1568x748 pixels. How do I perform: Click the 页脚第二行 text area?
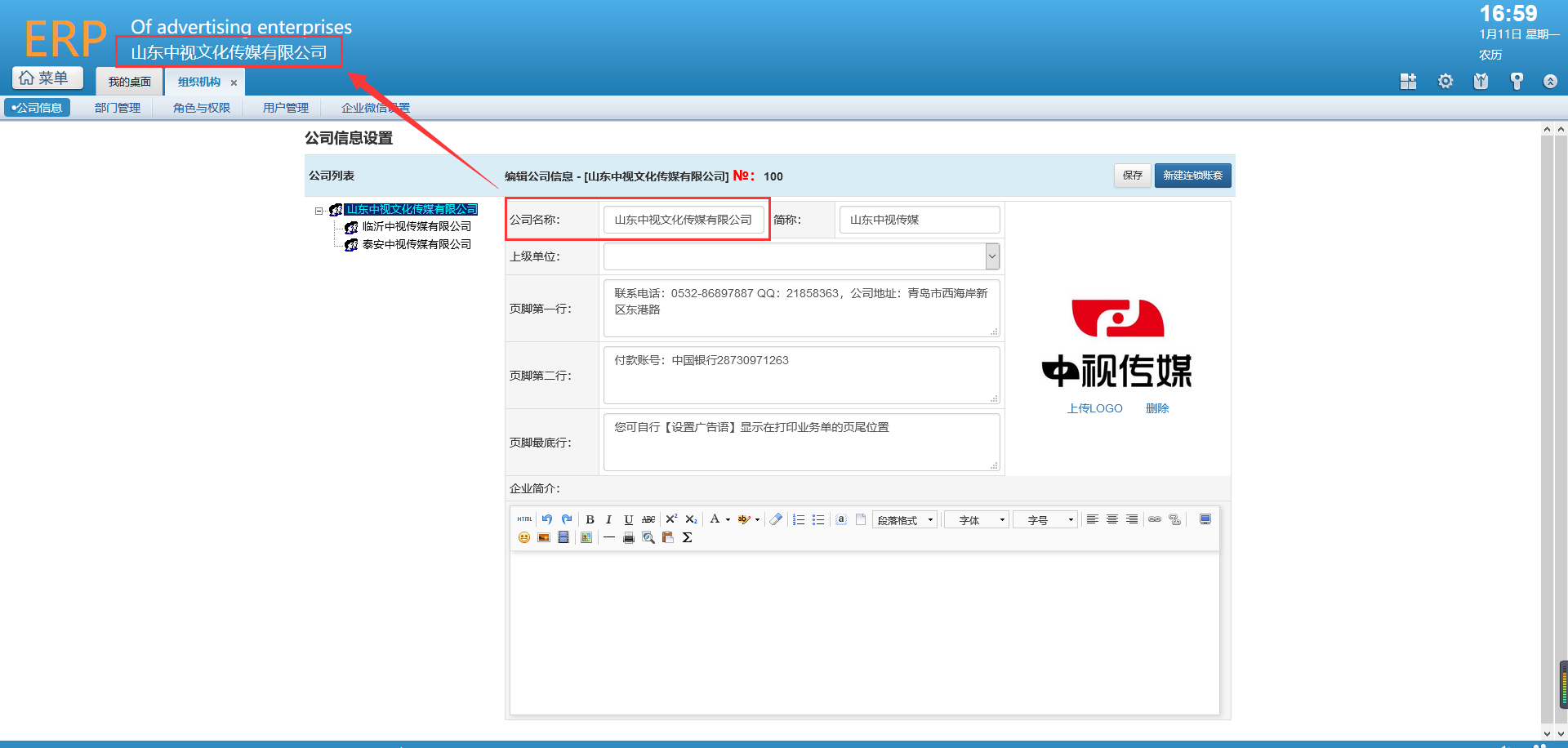pos(801,375)
